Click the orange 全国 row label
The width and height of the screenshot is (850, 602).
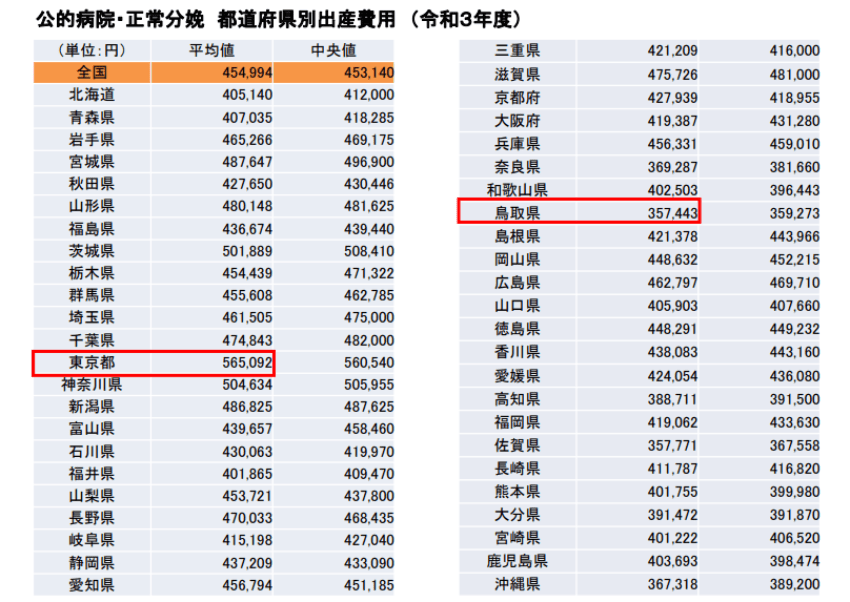click(91, 72)
